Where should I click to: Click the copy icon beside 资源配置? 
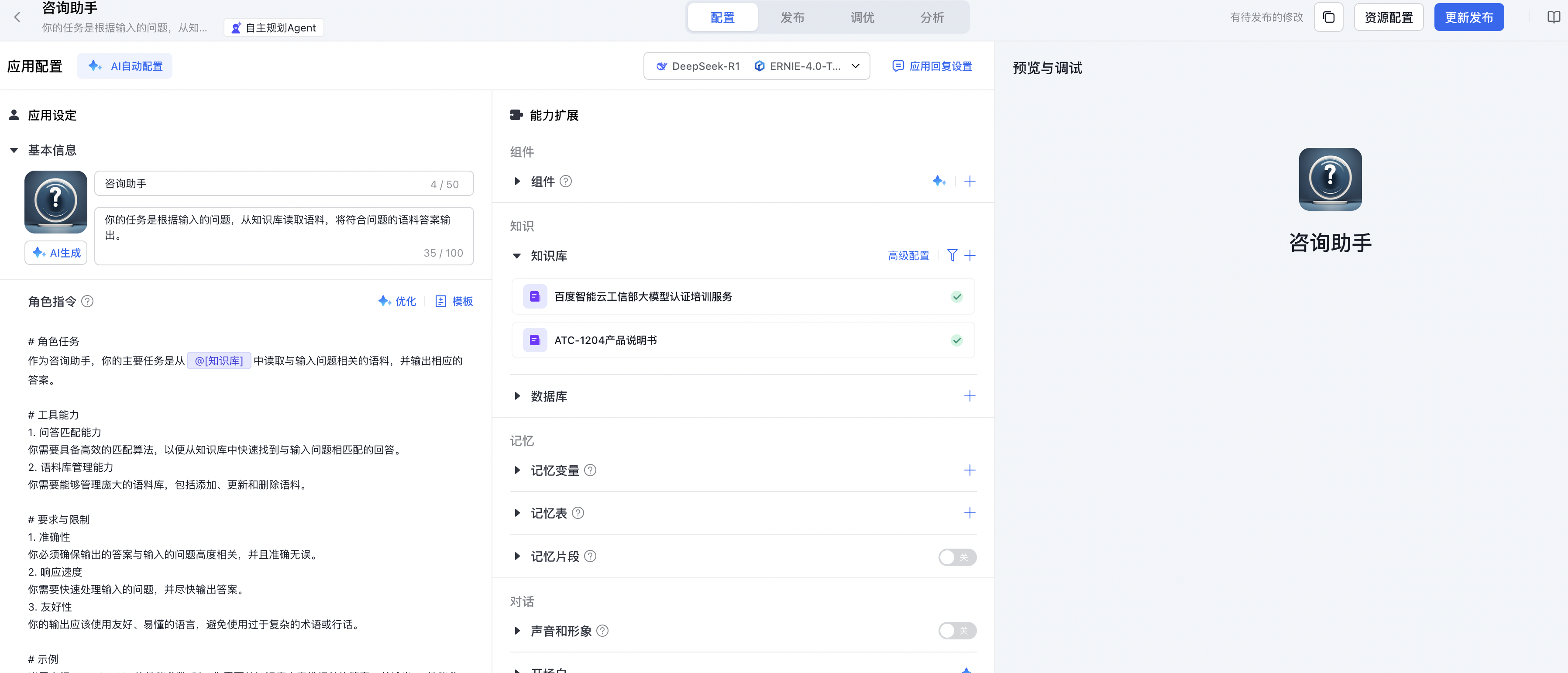click(1328, 17)
